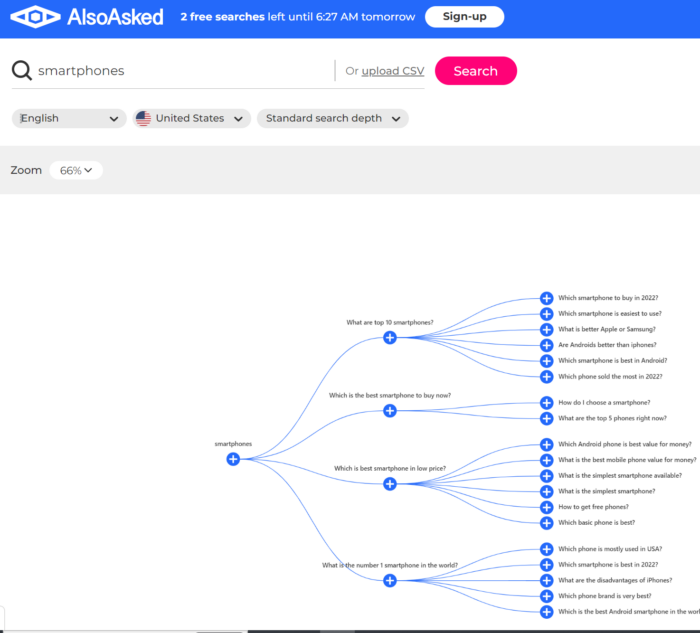Expand the root 'smartphones' plus node
The width and height of the screenshot is (700, 633).
233,459
